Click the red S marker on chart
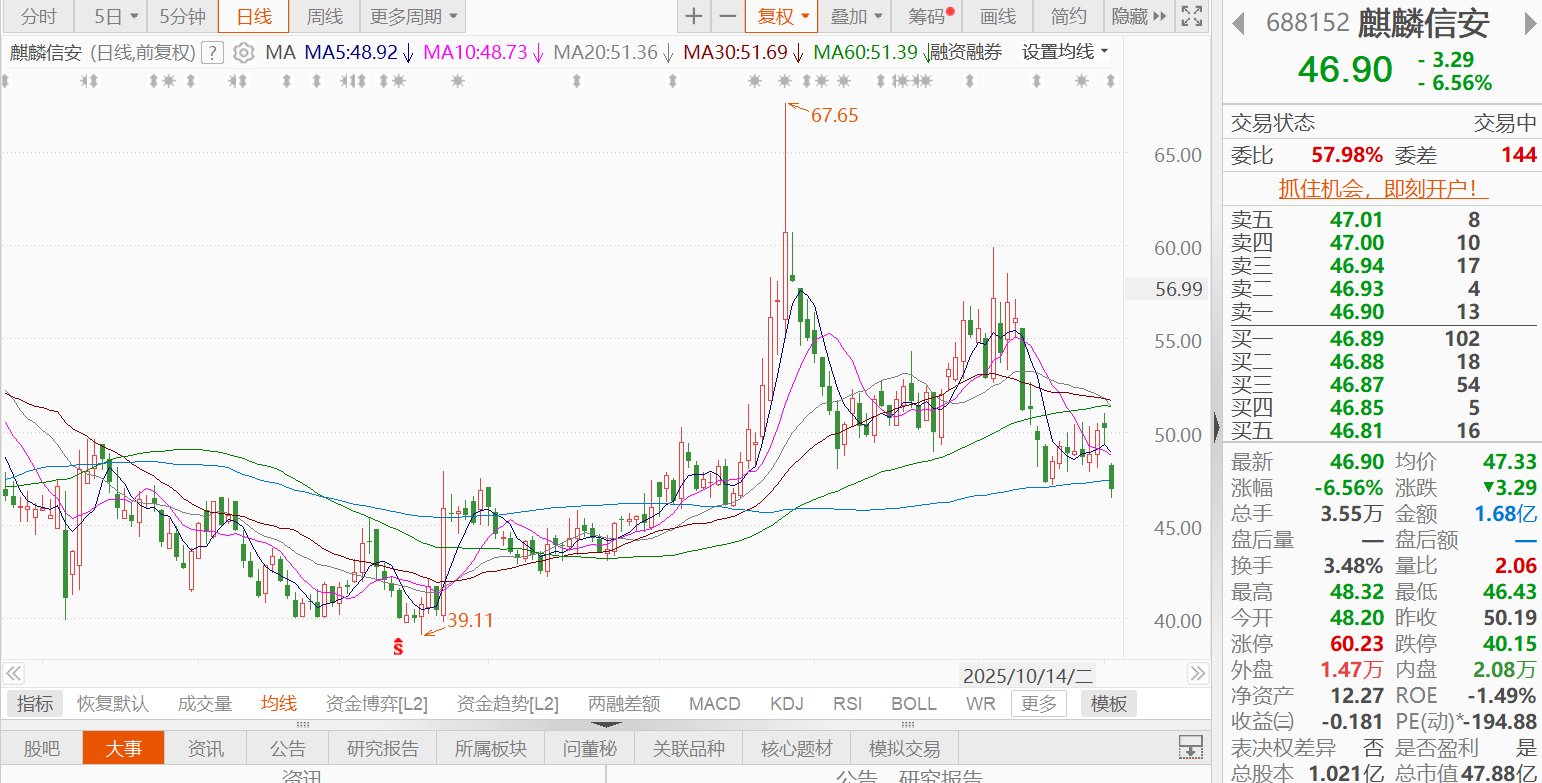Viewport: 1542px width, 783px height. [x=397, y=647]
